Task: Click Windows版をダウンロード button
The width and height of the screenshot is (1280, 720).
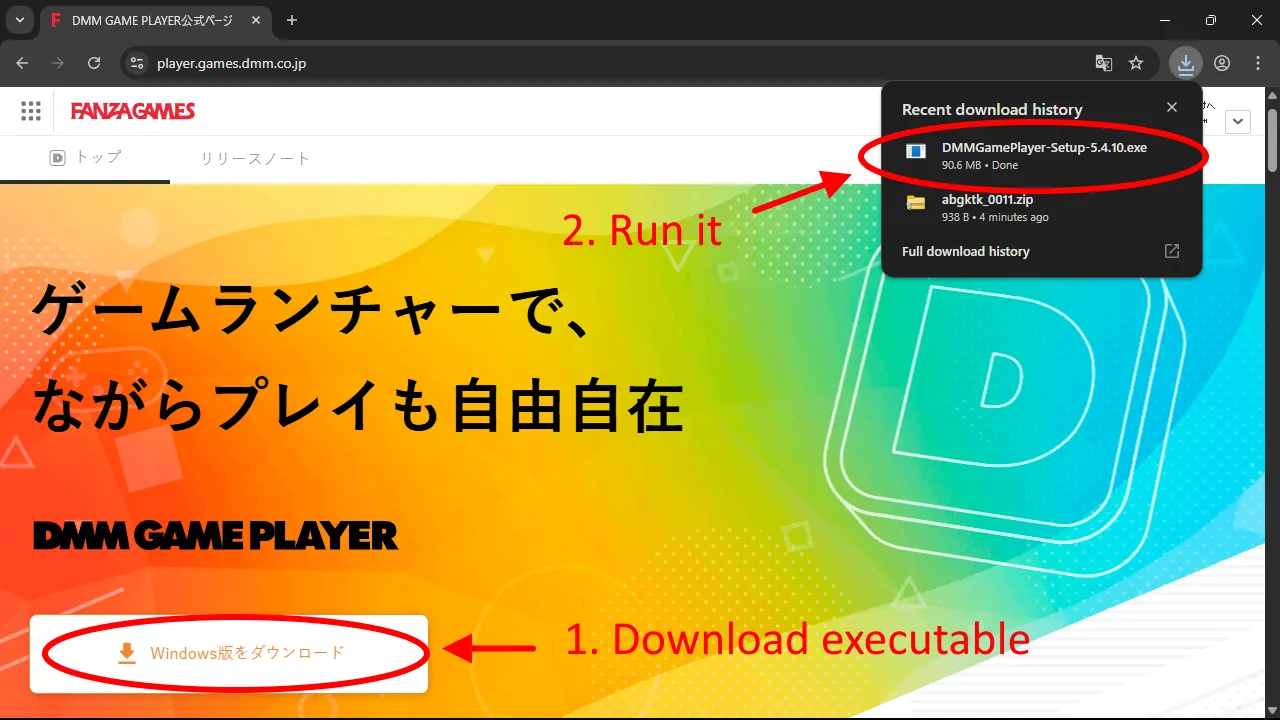Action: (x=229, y=653)
